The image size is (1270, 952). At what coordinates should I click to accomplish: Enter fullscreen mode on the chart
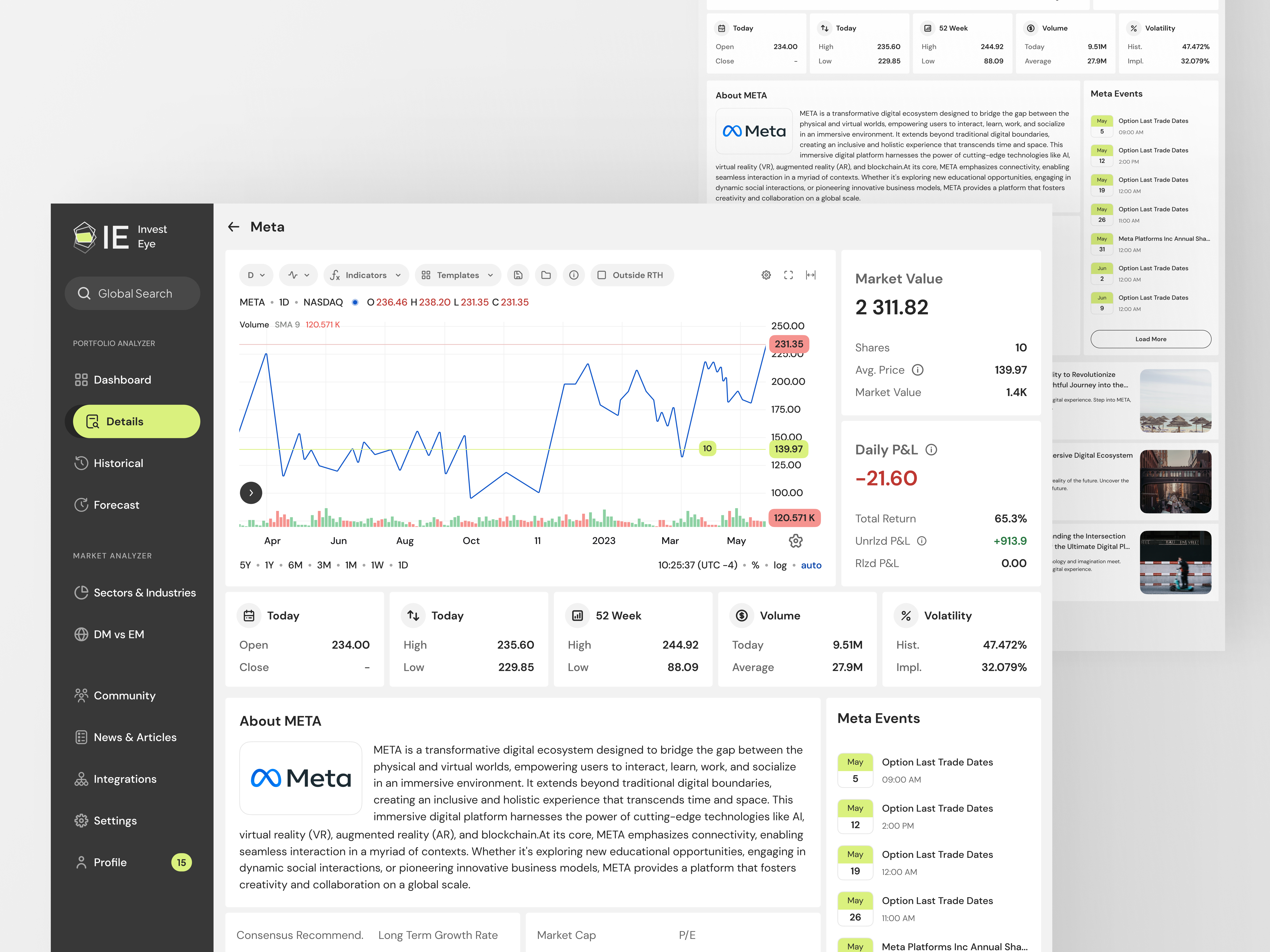pyautogui.click(x=788, y=275)
